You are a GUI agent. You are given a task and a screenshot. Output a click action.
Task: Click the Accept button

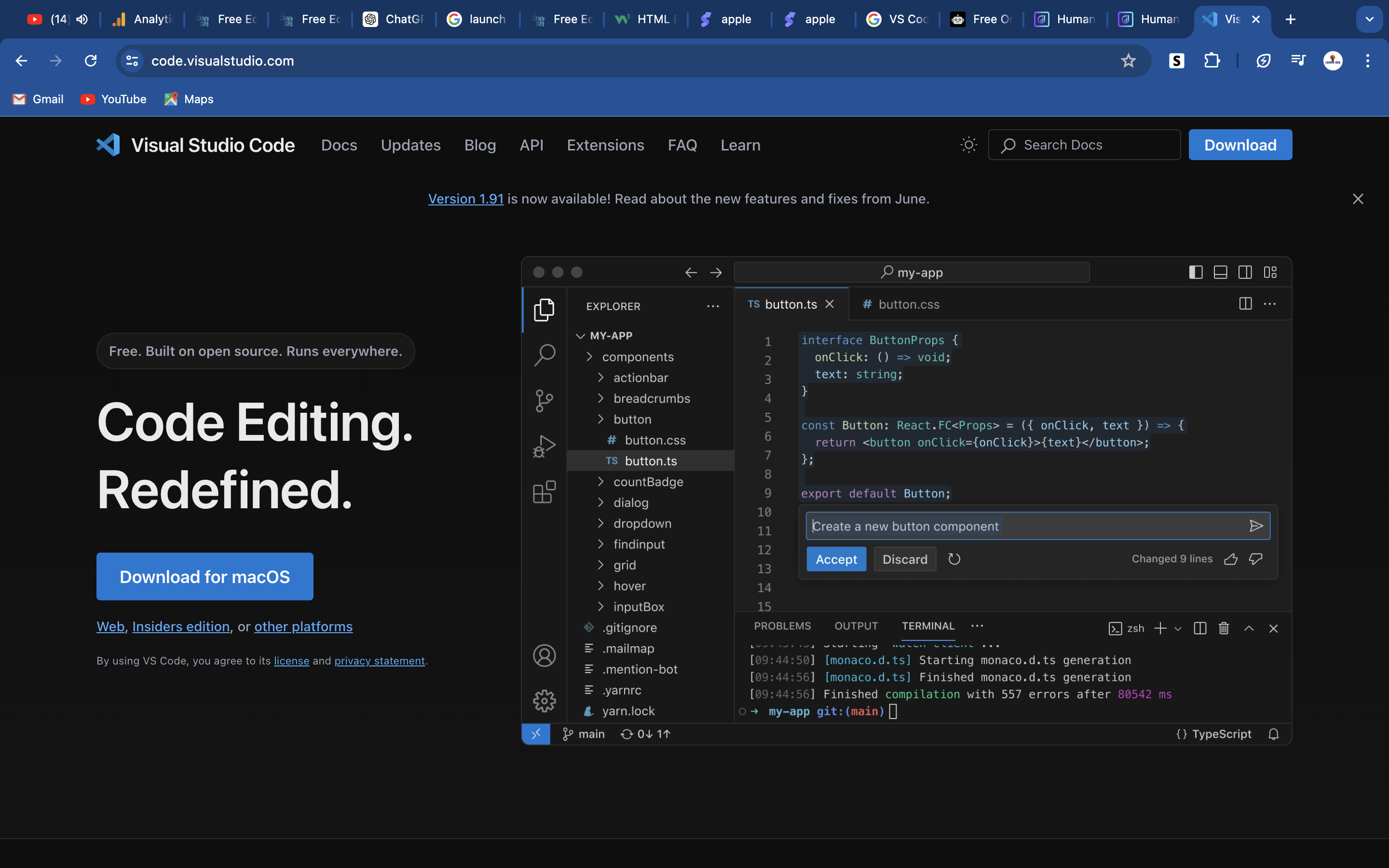click(836, 559)
